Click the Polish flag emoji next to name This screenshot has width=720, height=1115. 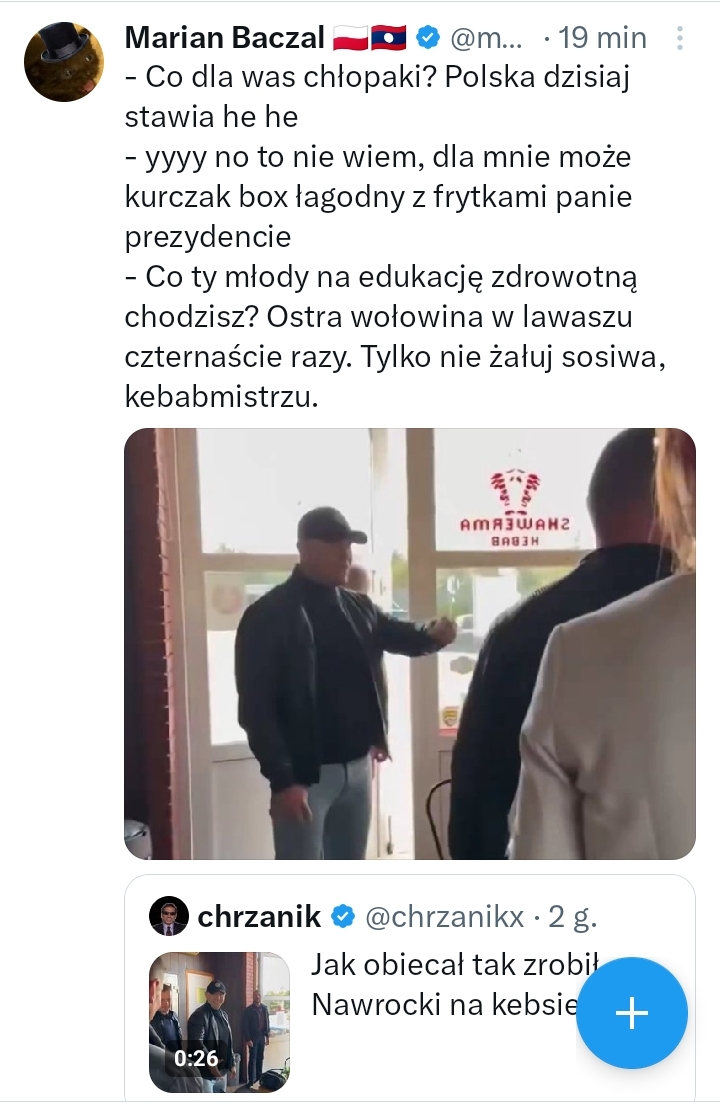point(351,38)
